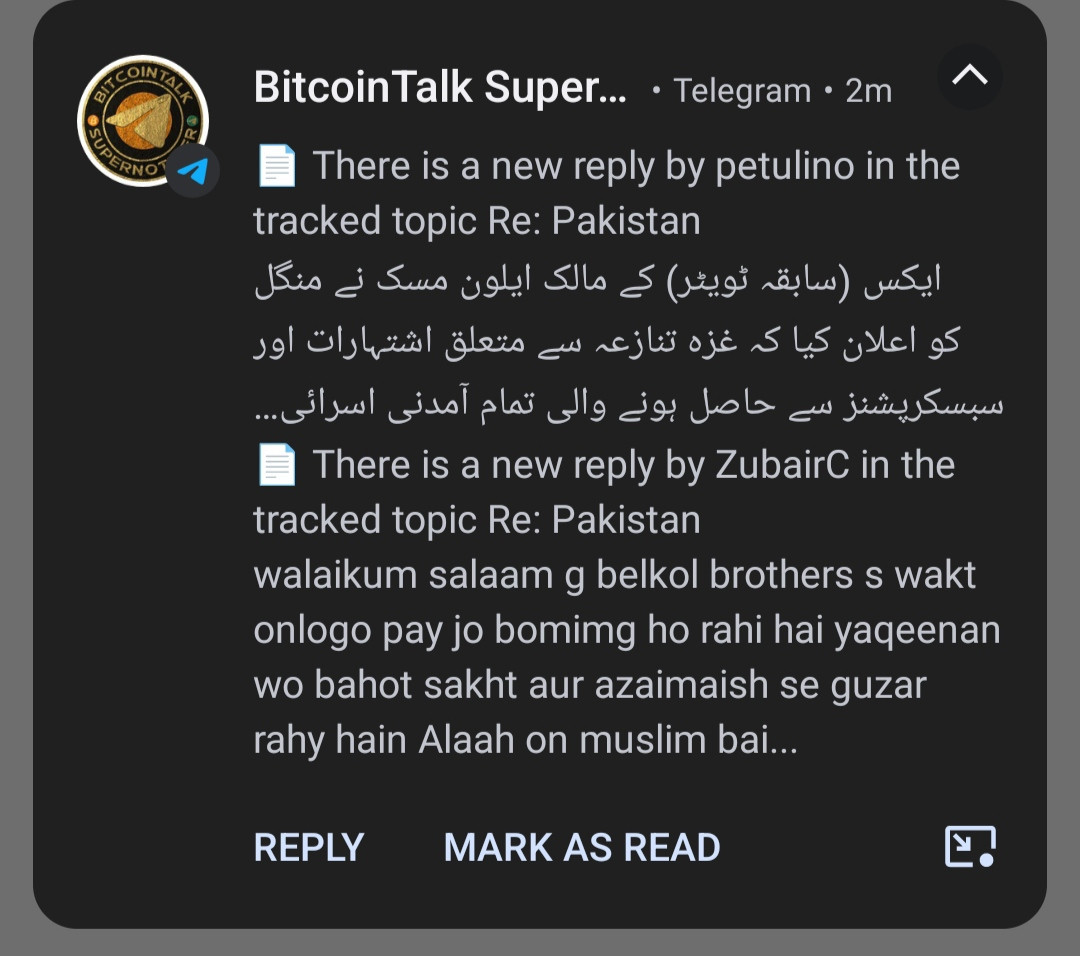Tap the Telegram badge on avatar
The image size is (1080, 956).
193,170
